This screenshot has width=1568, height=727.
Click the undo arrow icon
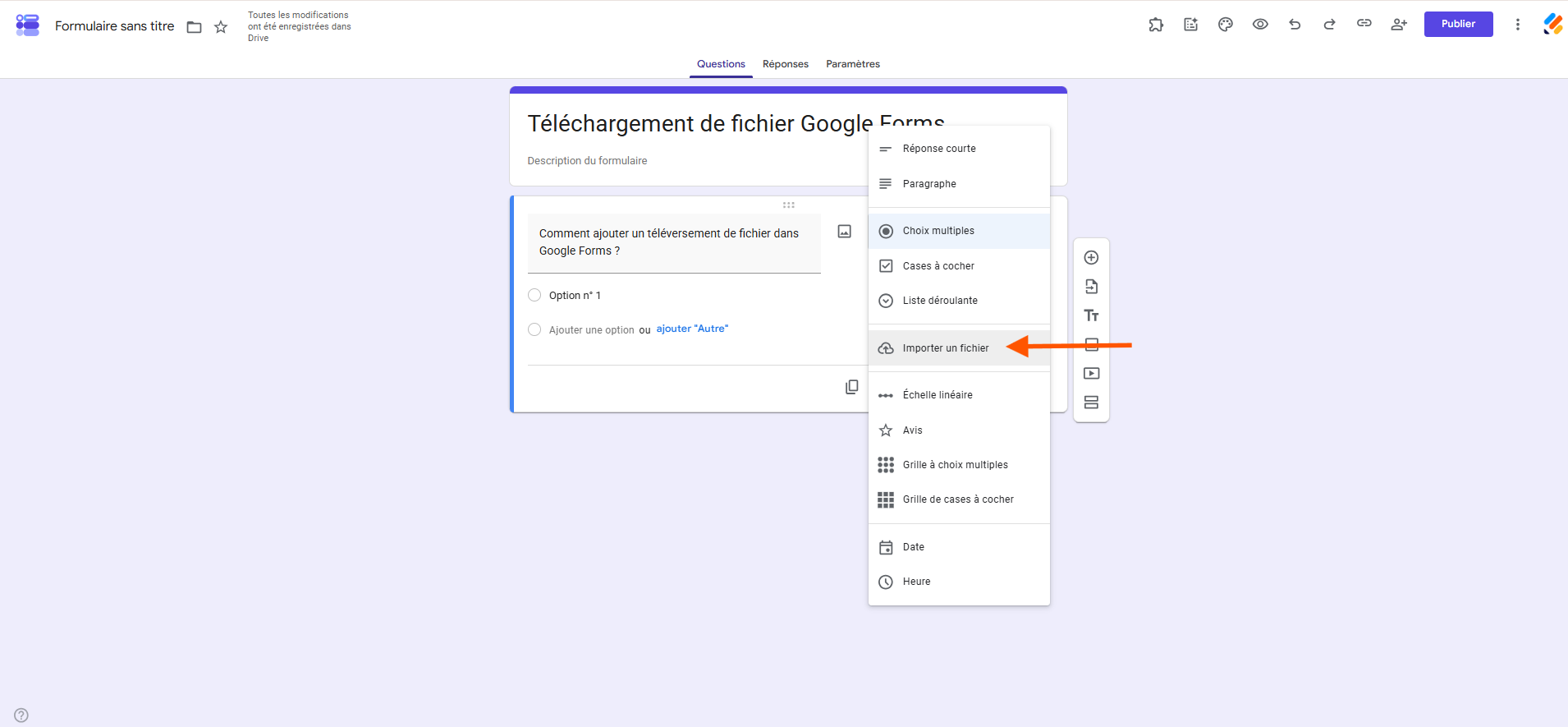pos(1295,25)
